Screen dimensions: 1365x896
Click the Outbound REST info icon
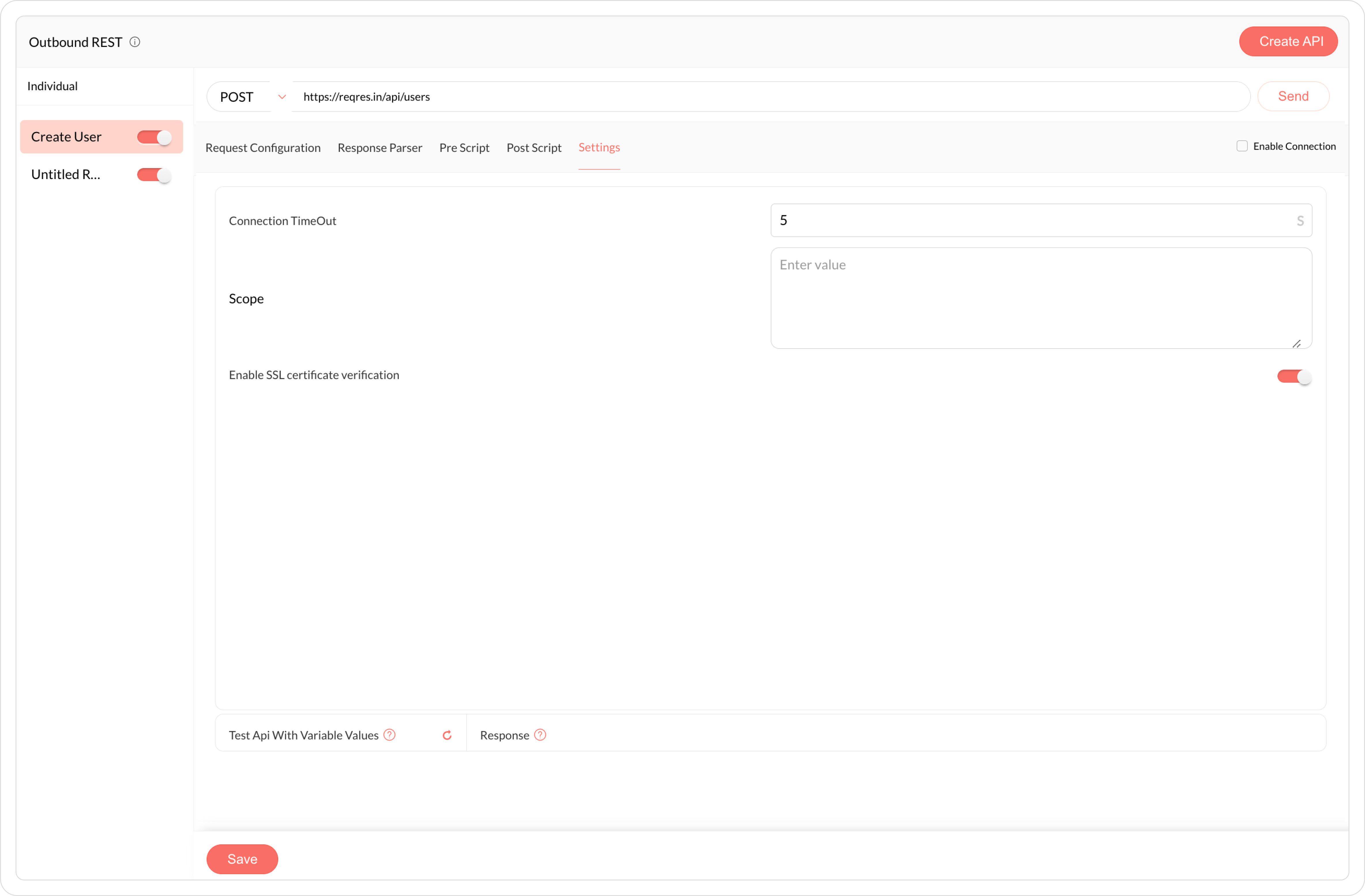pyautogui.click(x=135, y=42)
